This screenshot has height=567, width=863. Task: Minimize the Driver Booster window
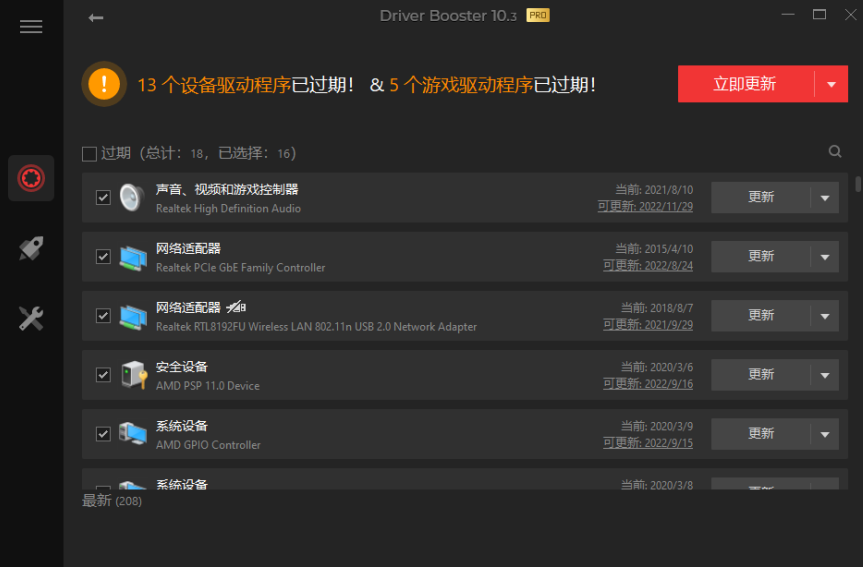coord(788,15)
